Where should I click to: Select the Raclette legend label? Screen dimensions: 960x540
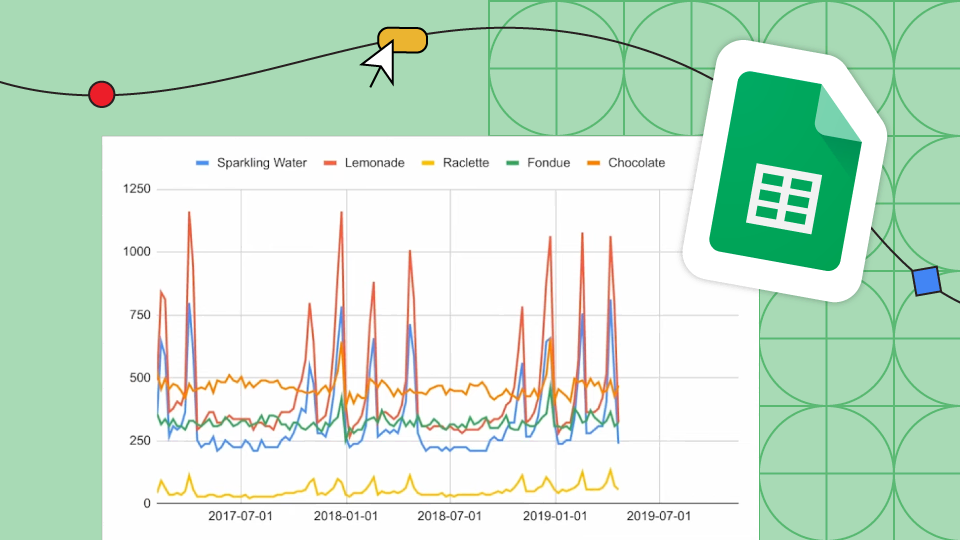pos(465,162)
